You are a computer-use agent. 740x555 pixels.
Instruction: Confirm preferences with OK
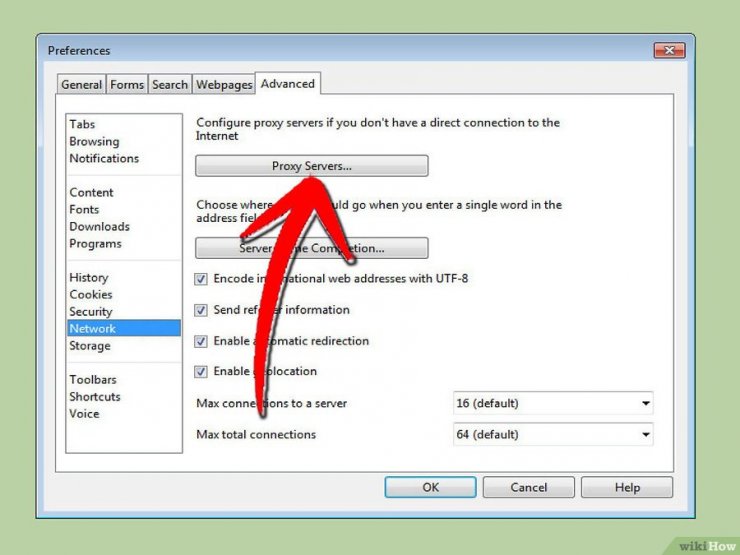click(x=430, y=487)
